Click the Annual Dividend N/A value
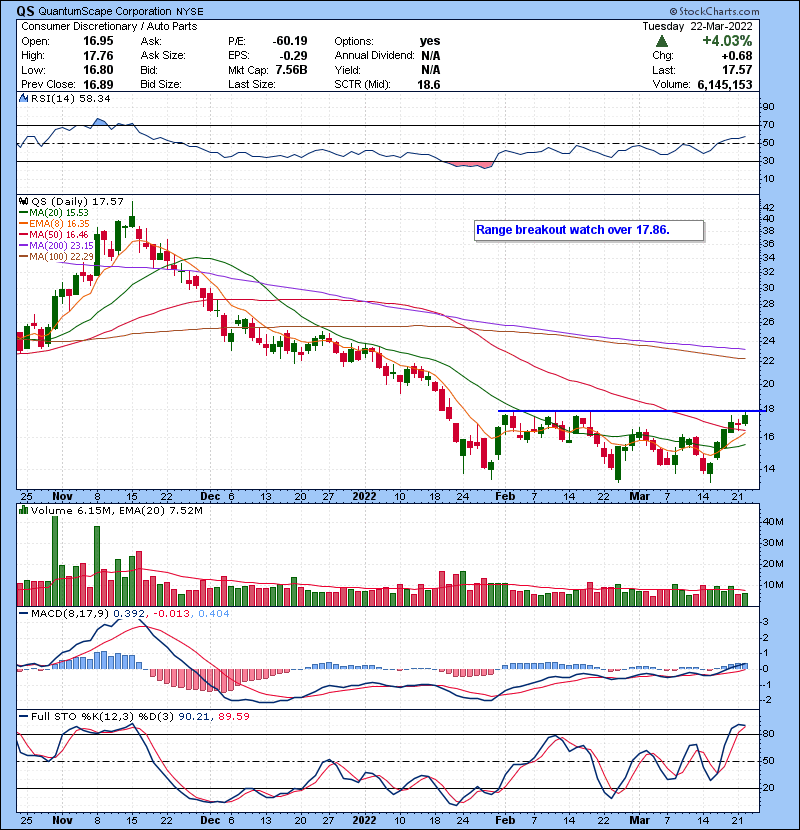The image size is (800, 830). coord(430,56)
